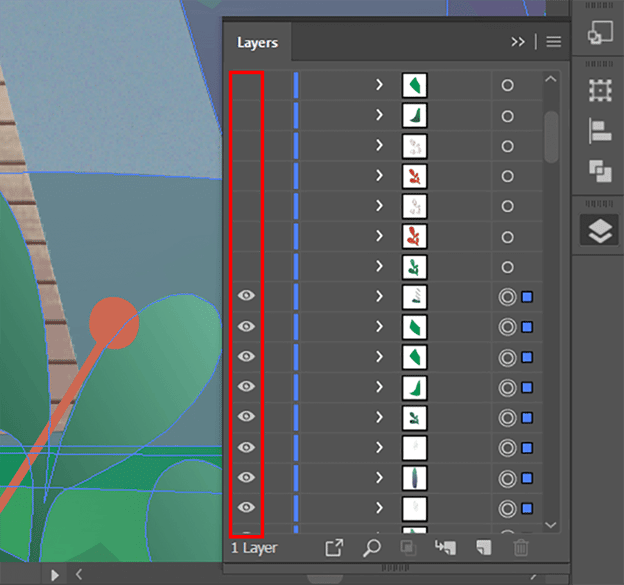Click the Delete Selection trash icon
This screenshot has height=585, width=624.
[520, 547]
